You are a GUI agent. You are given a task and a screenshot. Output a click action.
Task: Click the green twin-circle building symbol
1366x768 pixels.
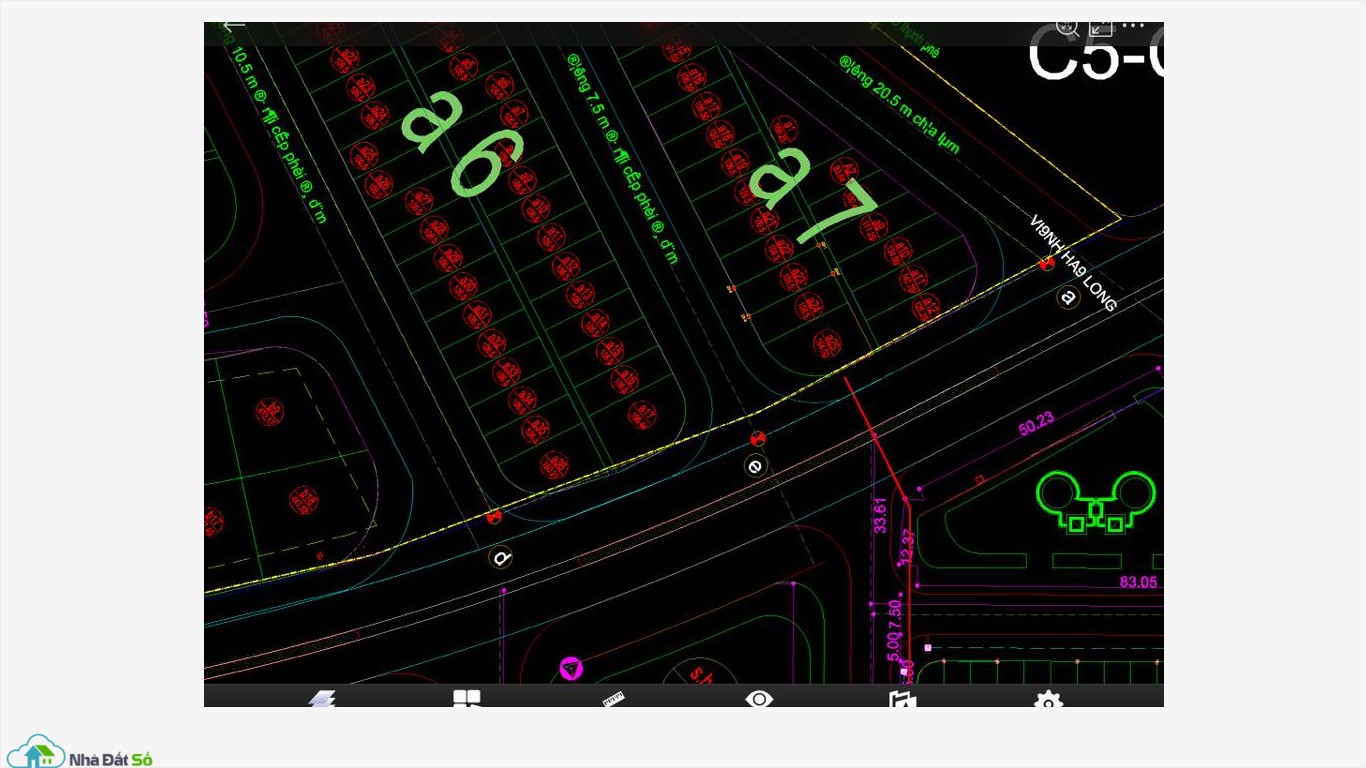pyautogui.click(x=1095, y=501)
